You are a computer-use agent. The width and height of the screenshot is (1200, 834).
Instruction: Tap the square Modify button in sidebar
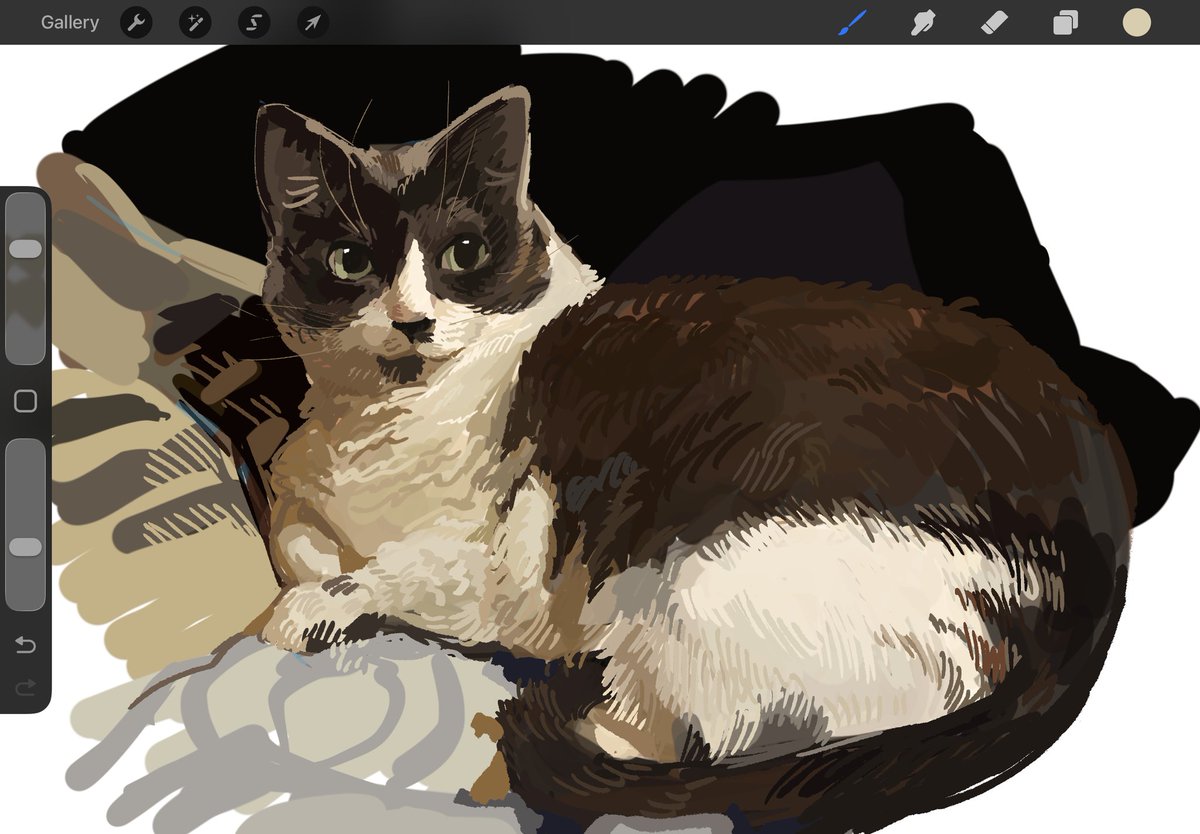[x=25, y=401]
